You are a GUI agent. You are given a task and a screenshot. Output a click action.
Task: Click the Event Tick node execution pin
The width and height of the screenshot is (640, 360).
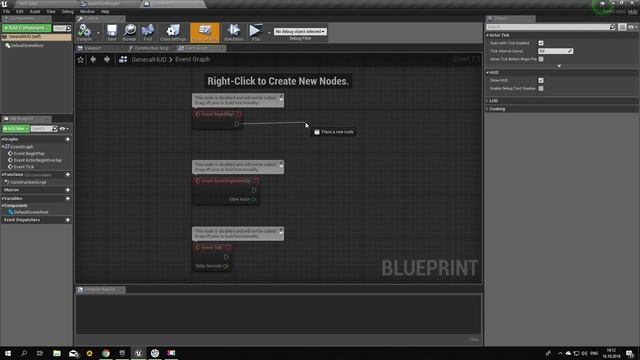(226, 257)
